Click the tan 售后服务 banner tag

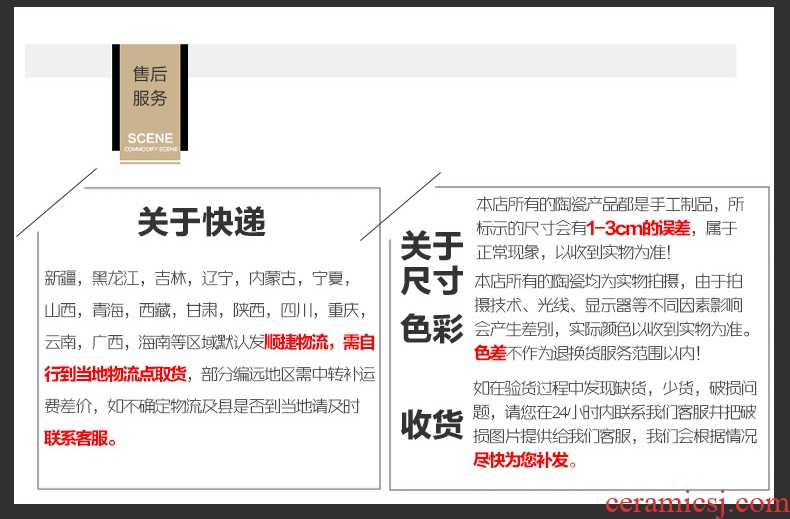[x=150, y=86]
